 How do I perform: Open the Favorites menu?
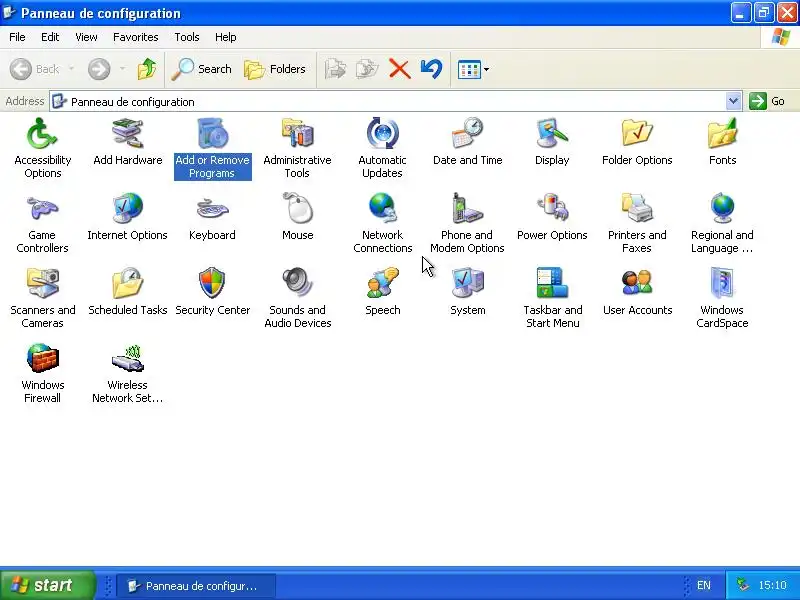click(x=136, y=37)
